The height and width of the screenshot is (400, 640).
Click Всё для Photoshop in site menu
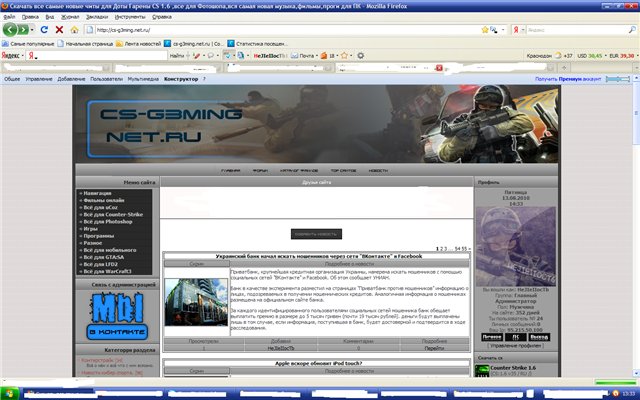[x=107, y=222]
